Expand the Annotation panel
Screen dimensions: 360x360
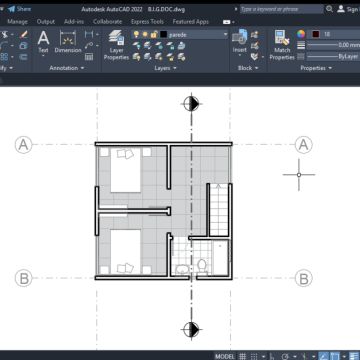(67, 68)
